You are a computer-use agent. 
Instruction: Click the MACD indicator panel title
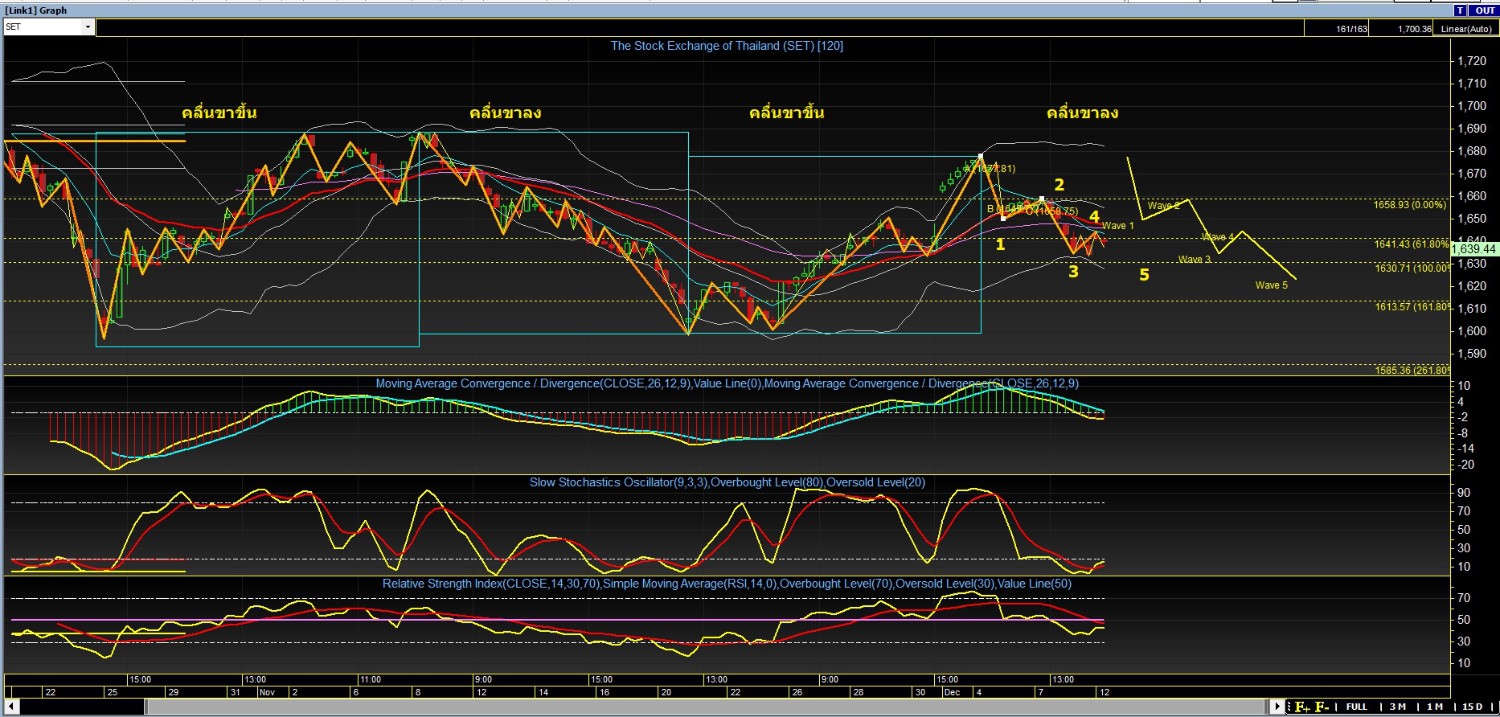point(727,383)
